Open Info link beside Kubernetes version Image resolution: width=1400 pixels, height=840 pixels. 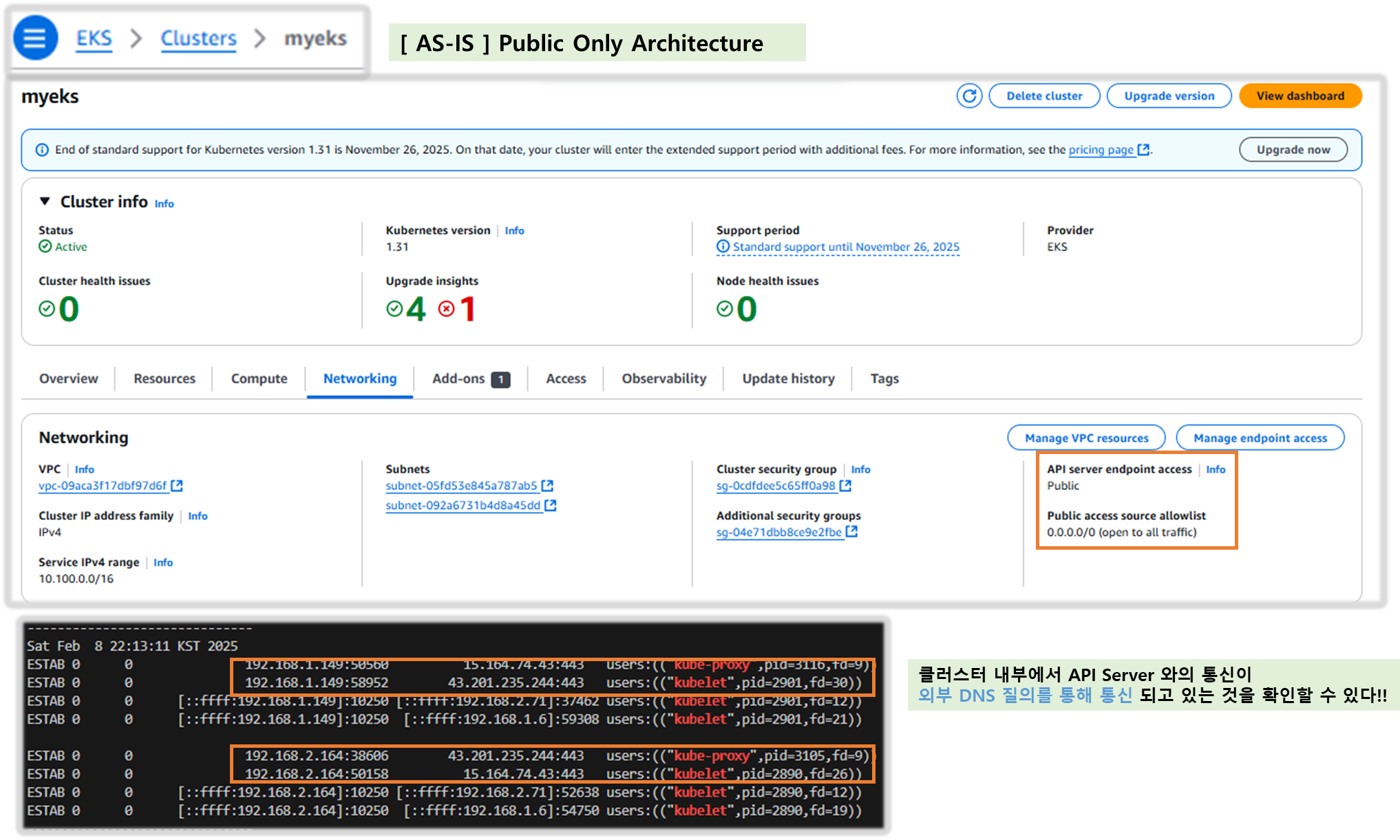(x=514, y=230)
